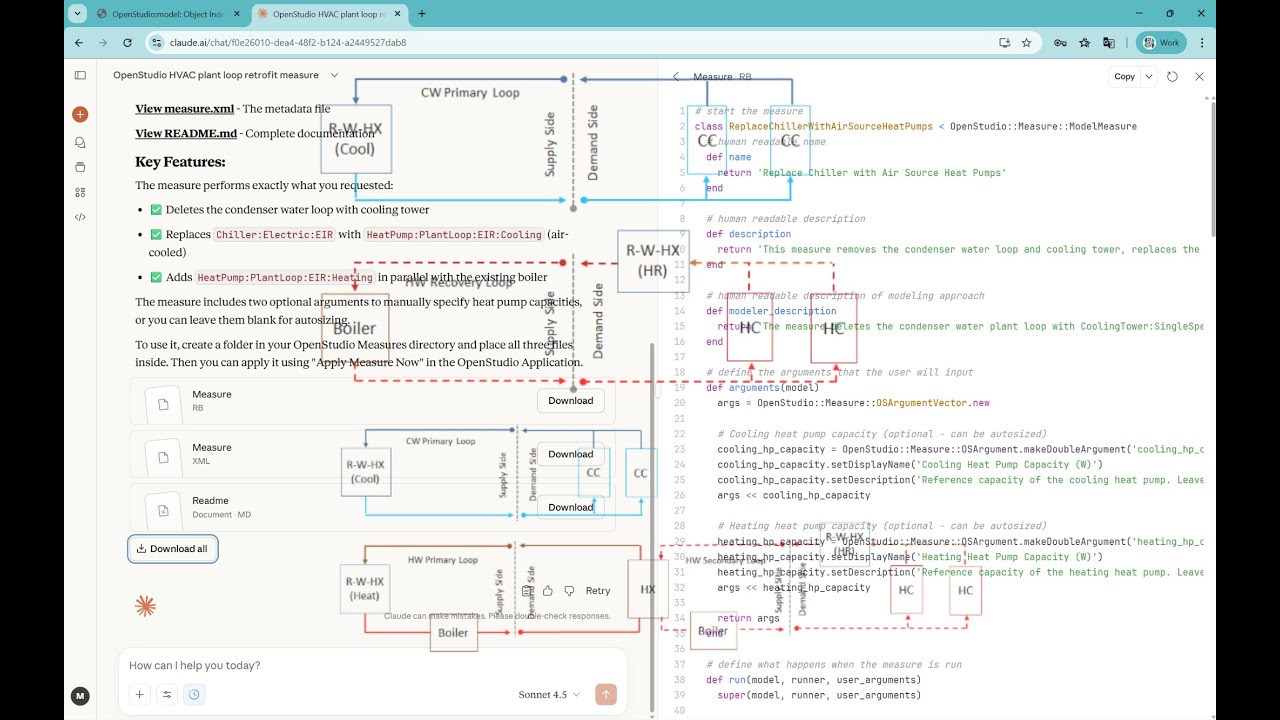Open Artifacts in the Claude sidebar
The image size is (1280, 720).
coord(80,192)
